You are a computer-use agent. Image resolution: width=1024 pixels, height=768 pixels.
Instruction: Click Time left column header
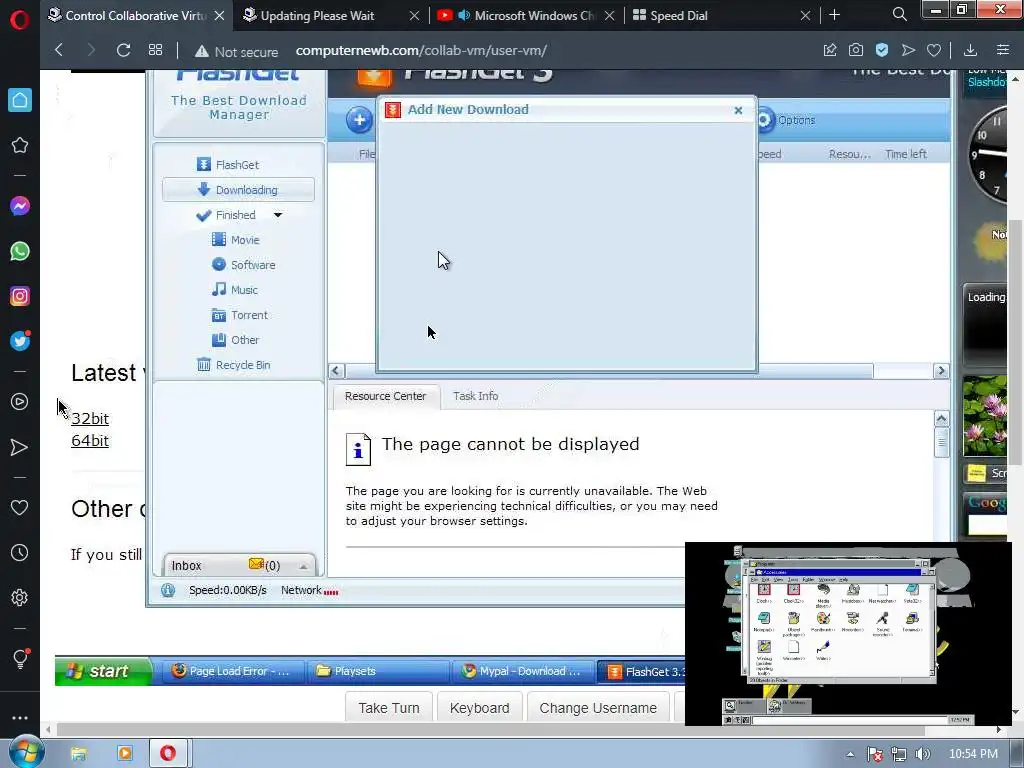coord(905,154)
